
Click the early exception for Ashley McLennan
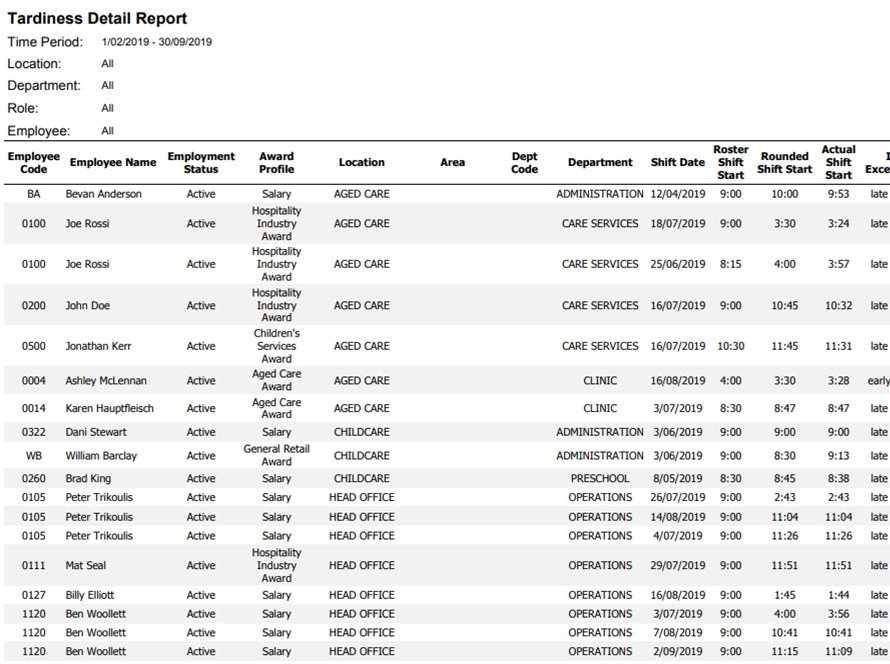click(877, 380)
